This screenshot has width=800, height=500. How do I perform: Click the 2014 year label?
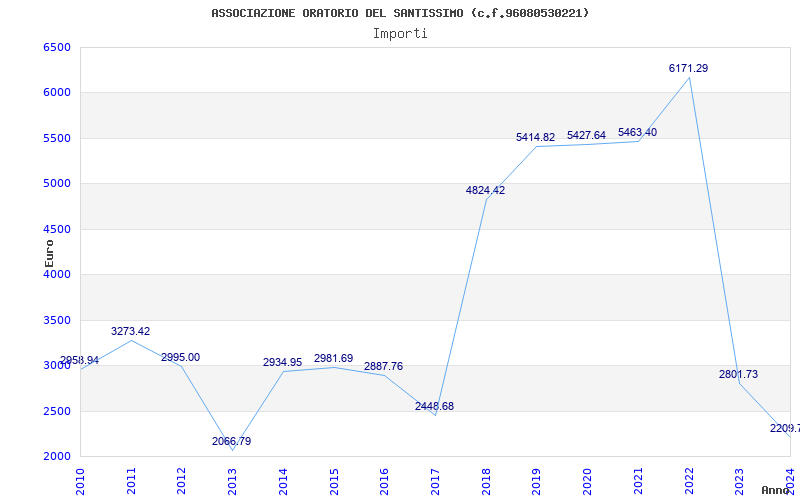(x=283, y=481)
